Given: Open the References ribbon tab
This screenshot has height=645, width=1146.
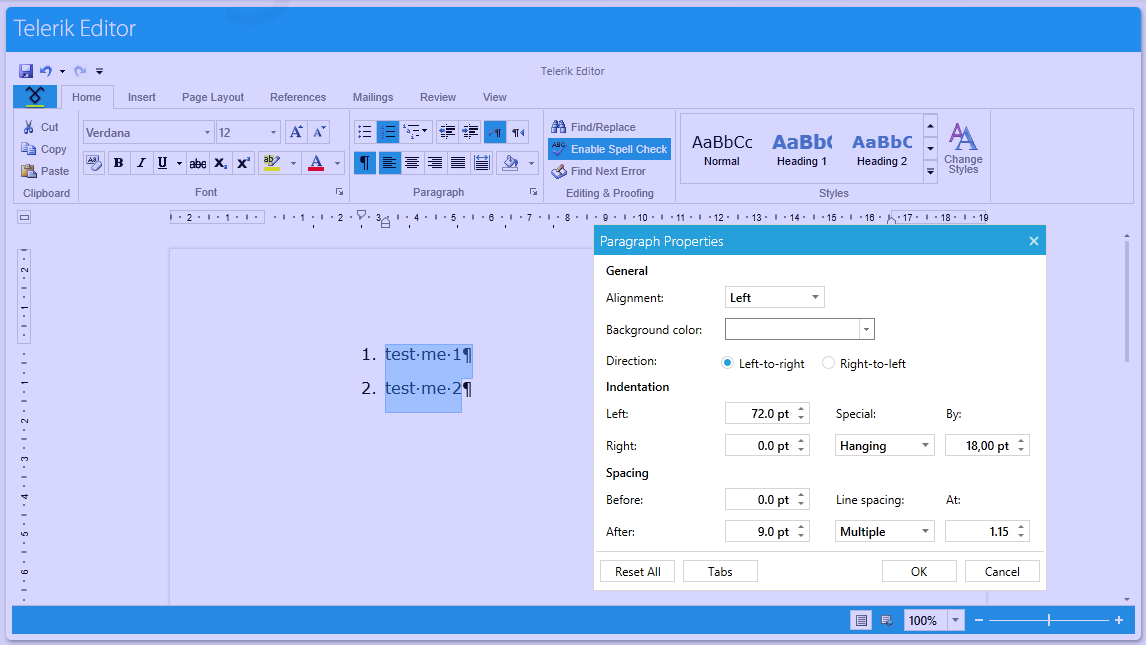Looking at the screenshot, I should (298, 97).
